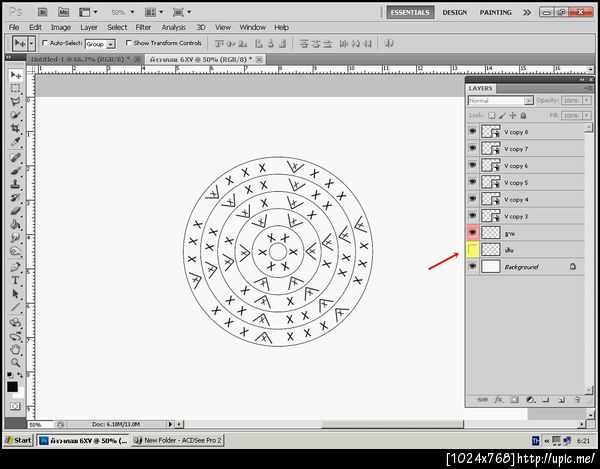Launch Mini Bridge from application bar
The width and height of the screenshot is (600, 469).
click(x=64, y=12)
